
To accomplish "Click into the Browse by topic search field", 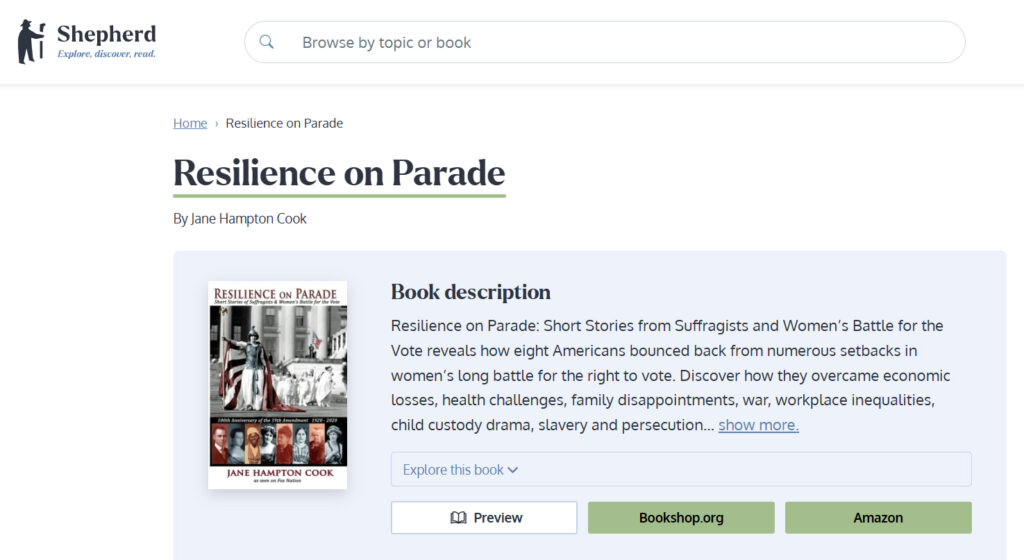I will point(605,42).
